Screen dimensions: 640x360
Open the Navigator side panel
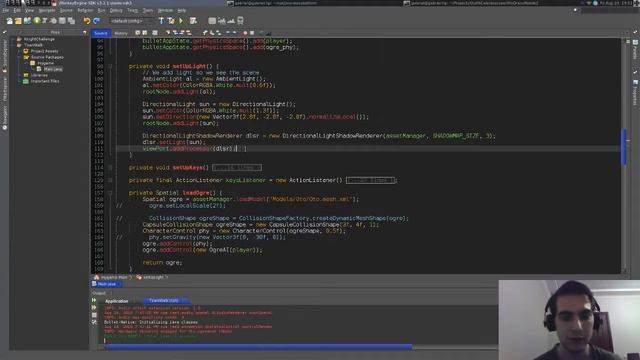pyautogui.click(x=4, y=118)
